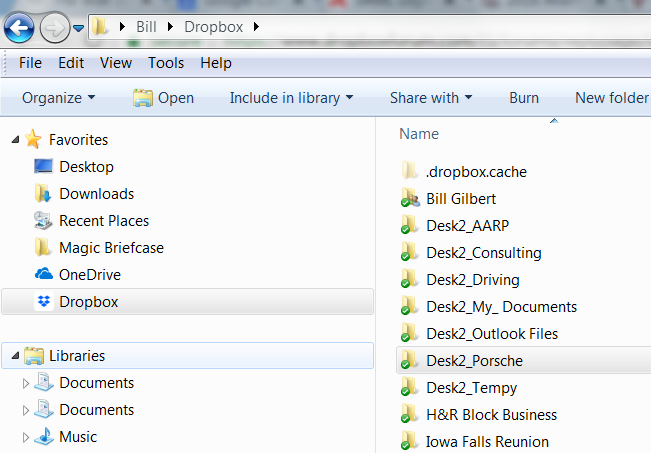Open the Downloads folder icon
651x453 pixels.
point(43,193)
